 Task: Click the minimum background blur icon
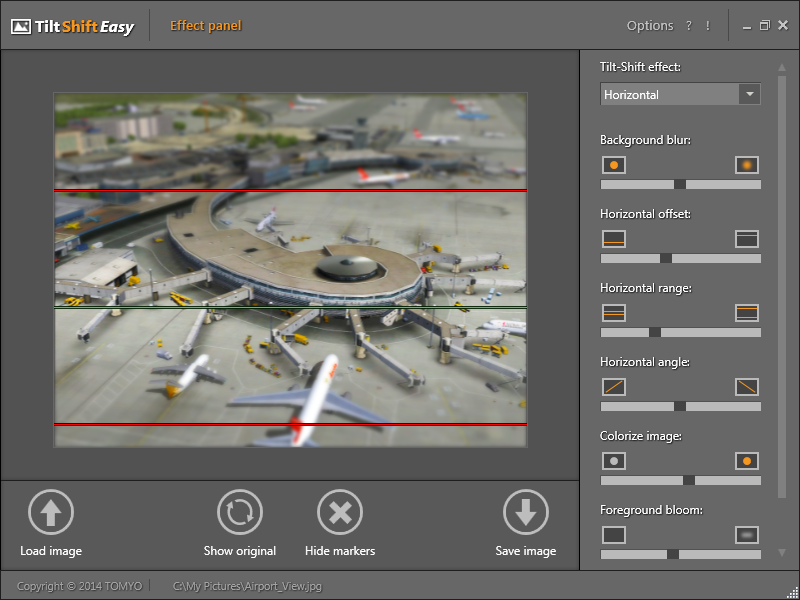point(614,164)
